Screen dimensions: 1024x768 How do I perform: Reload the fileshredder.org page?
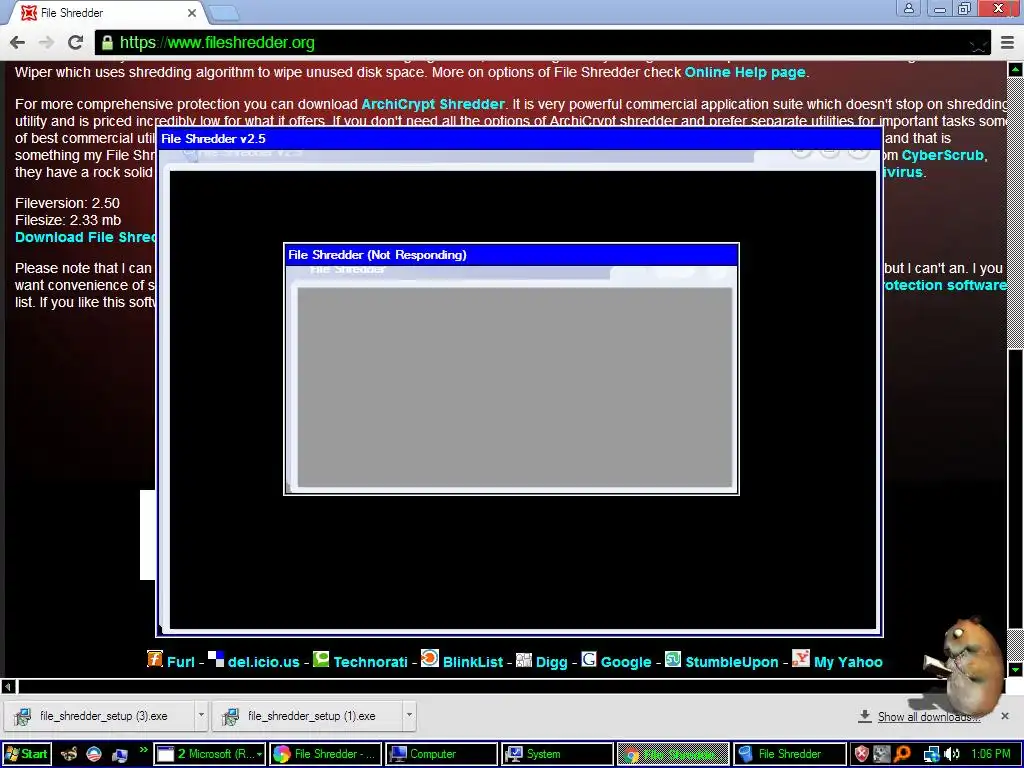pyautogui.click(x=76, y=42)
